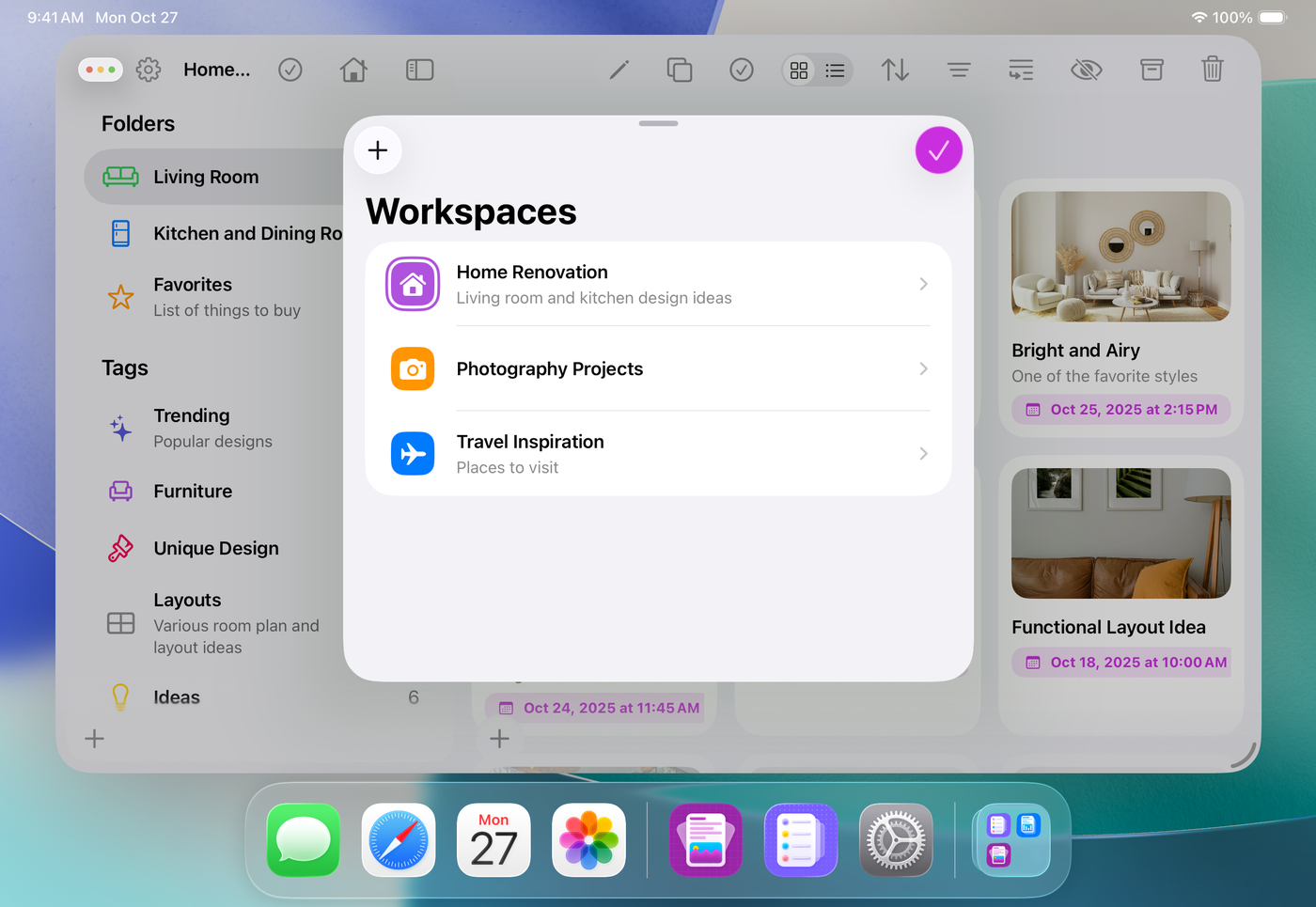Click the trash delete icon
1316x907 pixels.
(x=1212, y=70)
